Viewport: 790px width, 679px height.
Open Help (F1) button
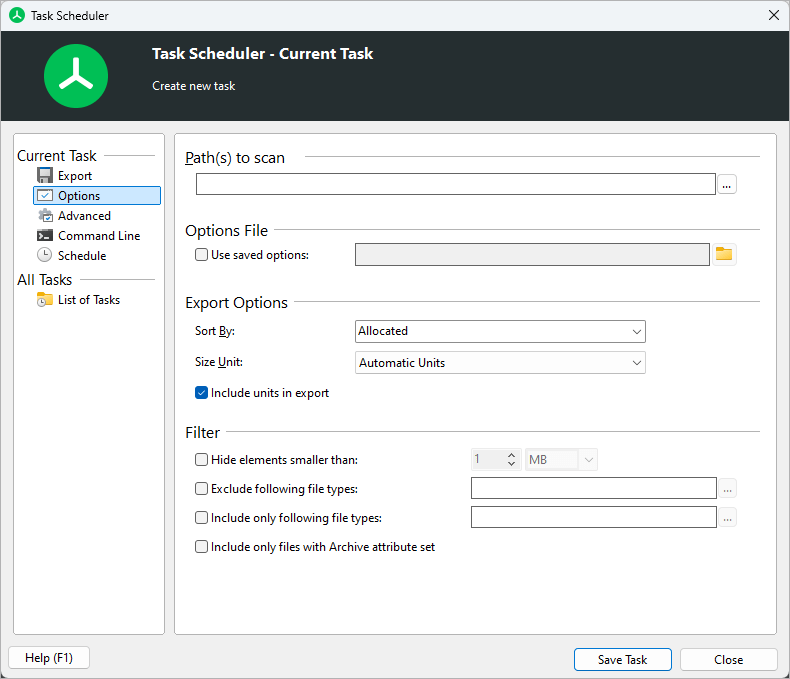point(48,658)
